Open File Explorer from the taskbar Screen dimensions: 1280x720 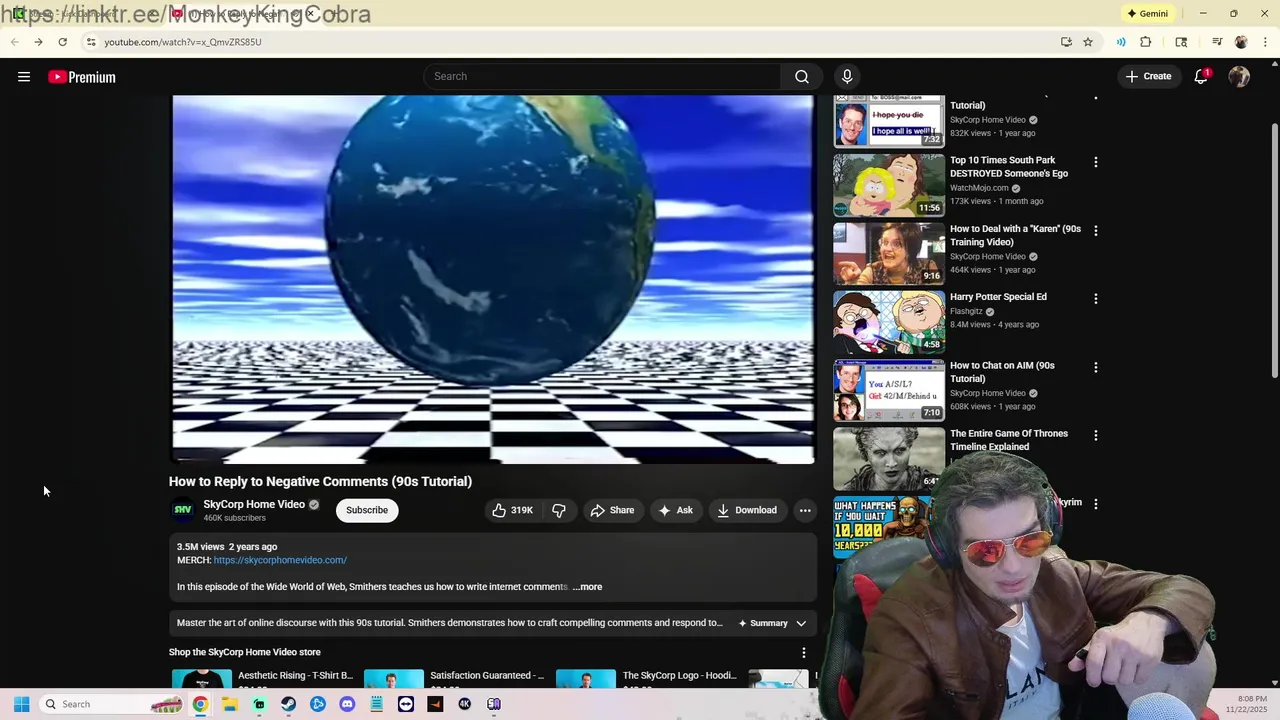[230, 704]
